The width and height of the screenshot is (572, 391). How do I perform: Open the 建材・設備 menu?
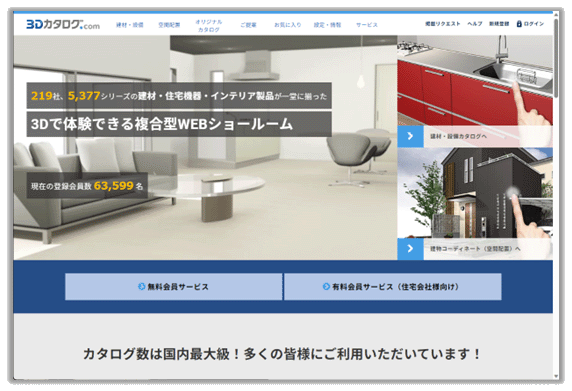(x=130, y=25)
